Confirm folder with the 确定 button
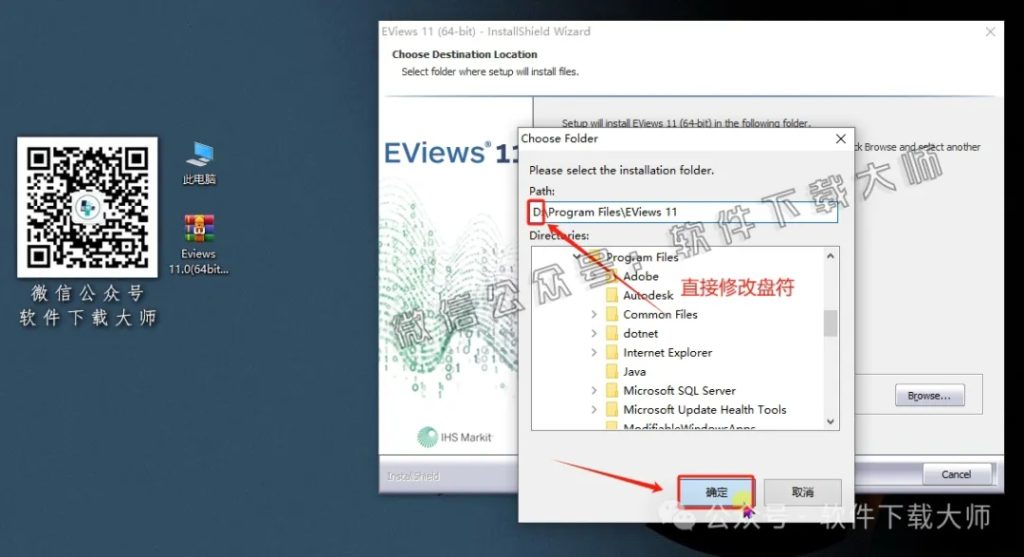This screenshot has height=557, width=1024. [716, 492]
